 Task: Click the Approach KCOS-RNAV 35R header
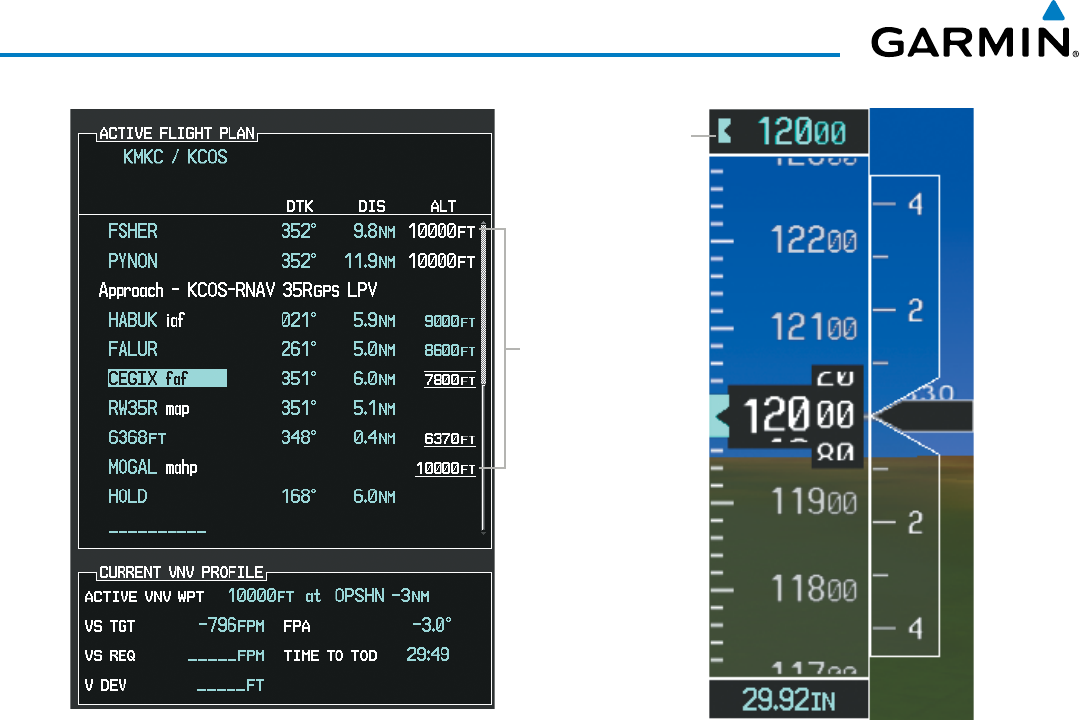[238, 290]
